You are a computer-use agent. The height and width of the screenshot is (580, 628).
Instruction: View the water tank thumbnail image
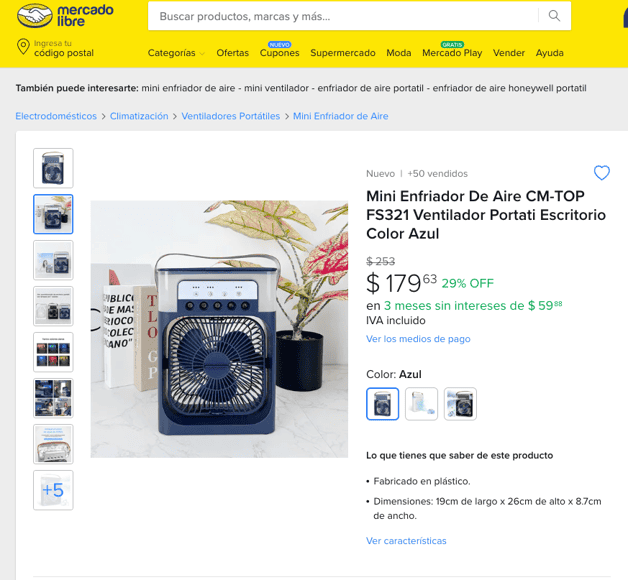pos(53,444)
